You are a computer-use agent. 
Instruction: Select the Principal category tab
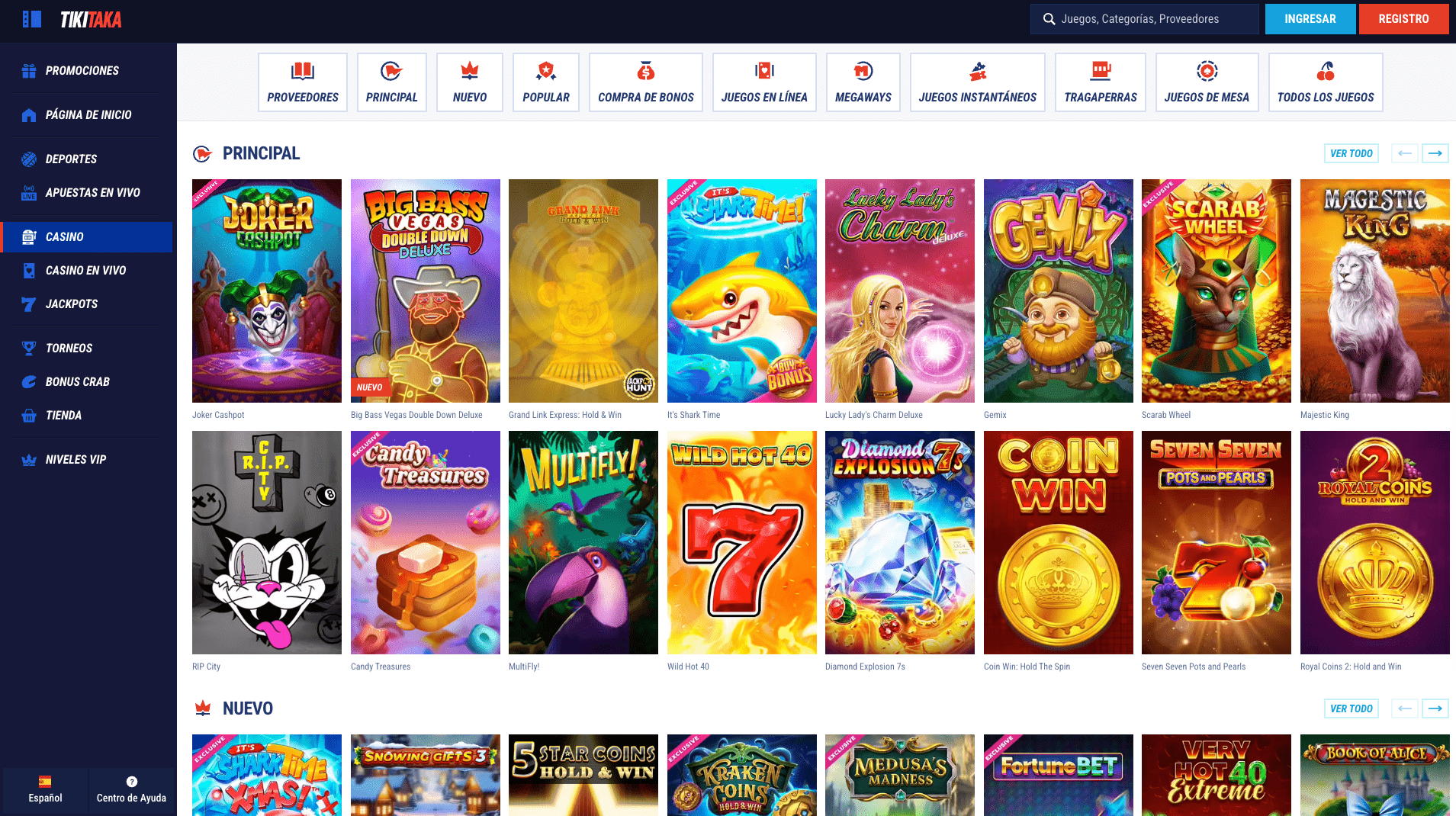tap(392, 82)
